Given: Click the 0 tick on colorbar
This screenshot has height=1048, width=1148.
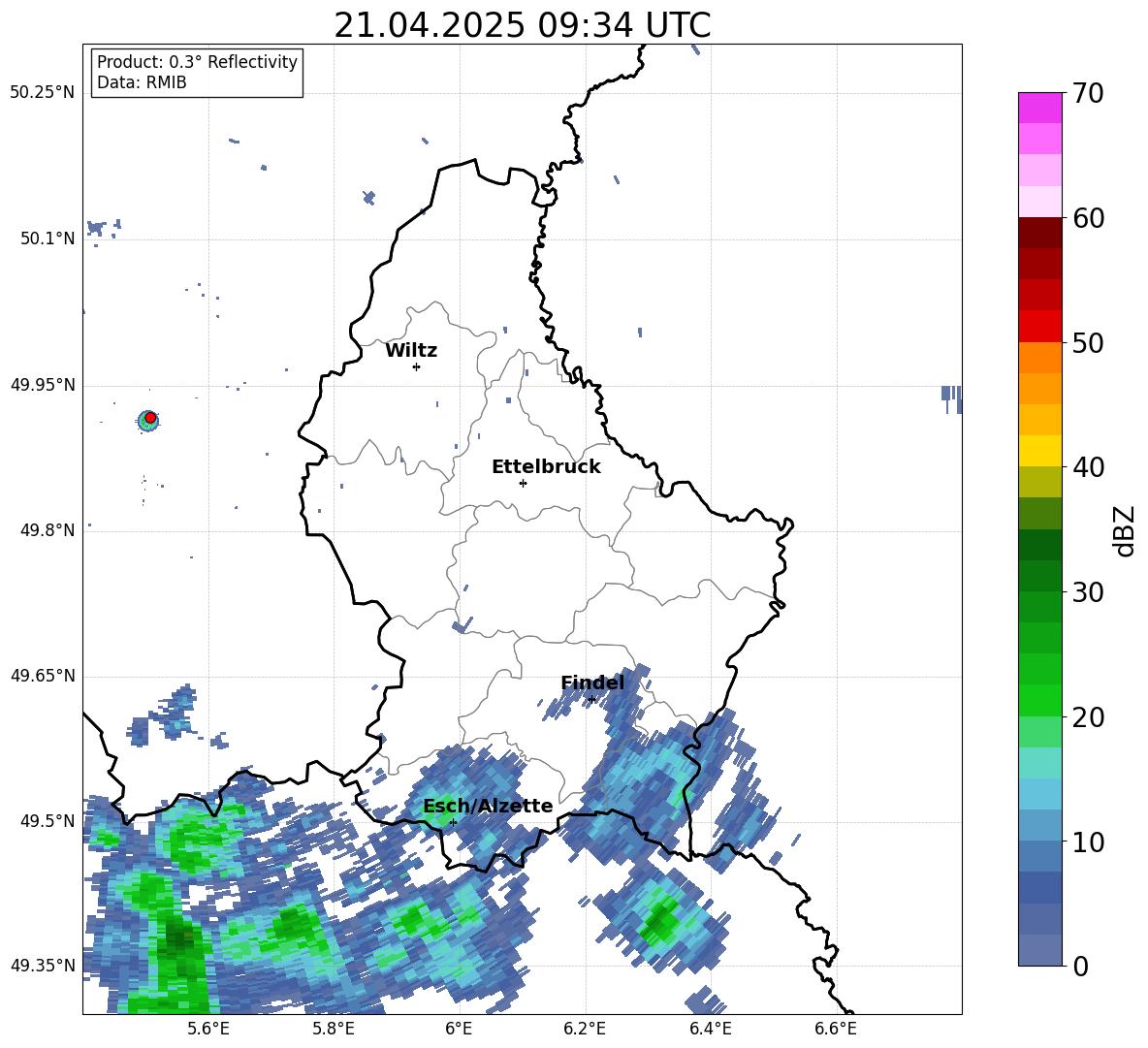Looking at the screenshot, I should 1080,966.
